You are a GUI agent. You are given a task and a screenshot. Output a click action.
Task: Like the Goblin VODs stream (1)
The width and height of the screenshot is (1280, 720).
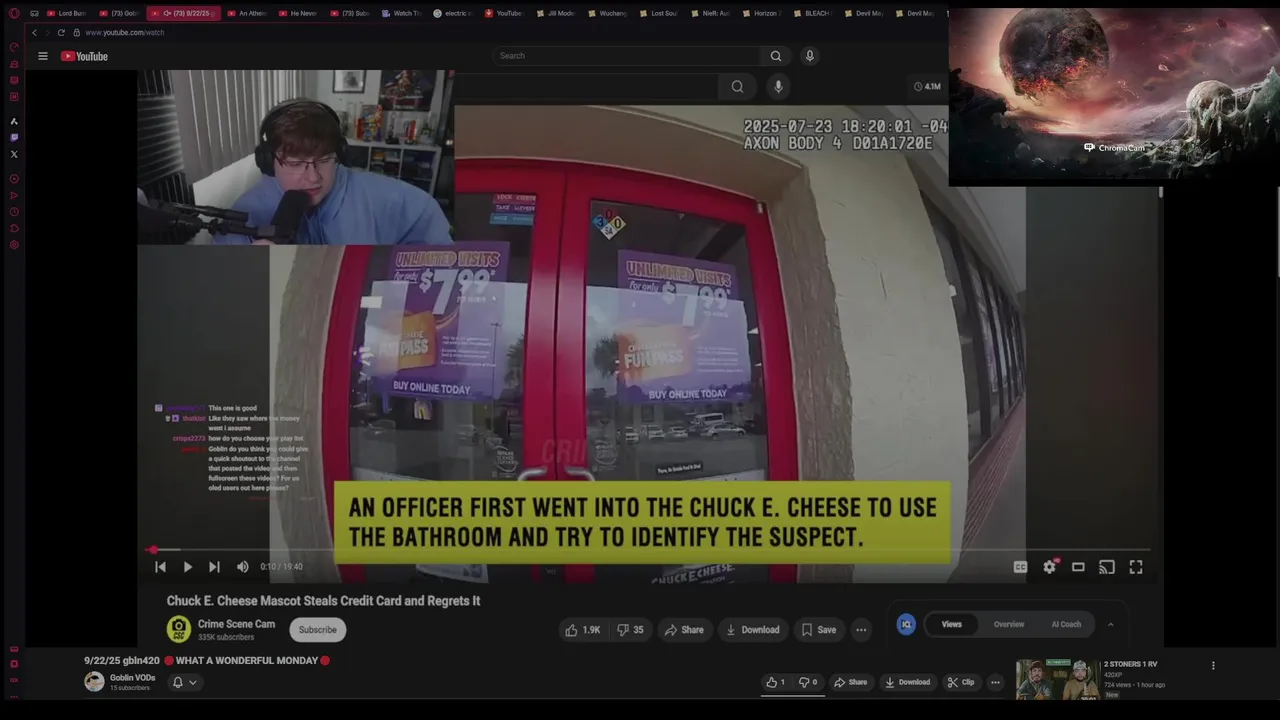point(776,682)
